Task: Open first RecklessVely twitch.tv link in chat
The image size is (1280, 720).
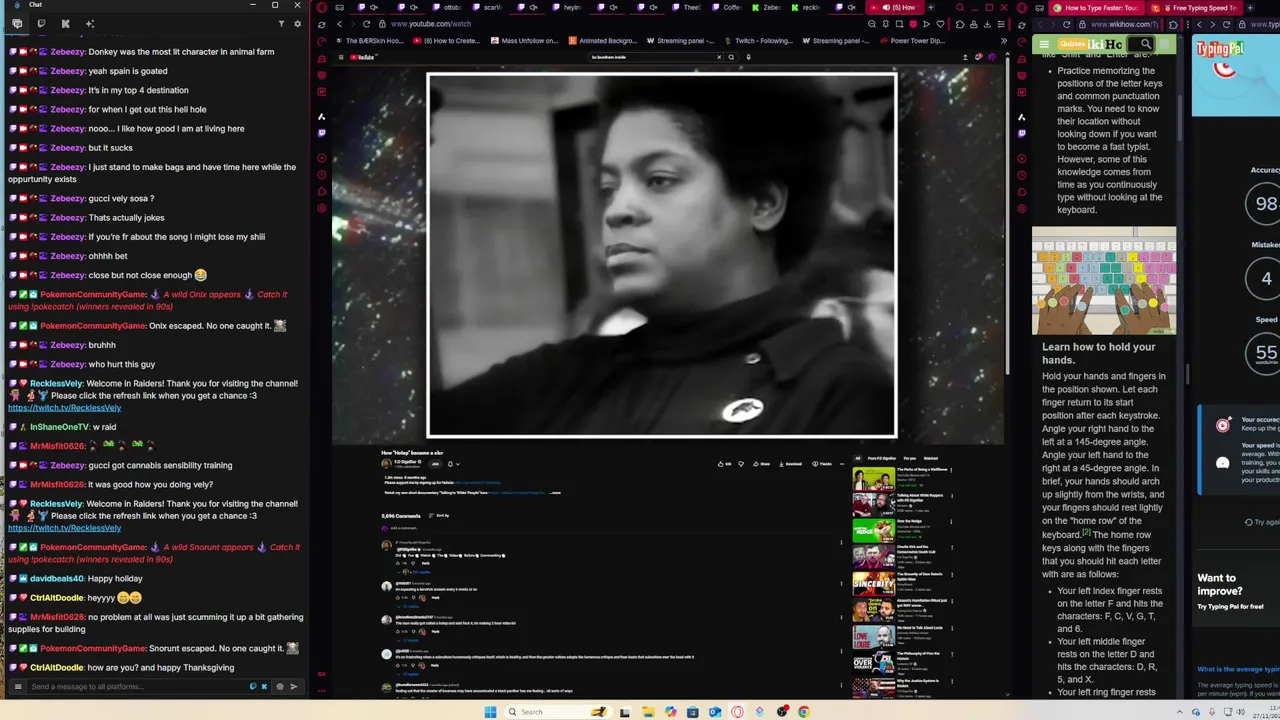Action: tap(64, 408)
